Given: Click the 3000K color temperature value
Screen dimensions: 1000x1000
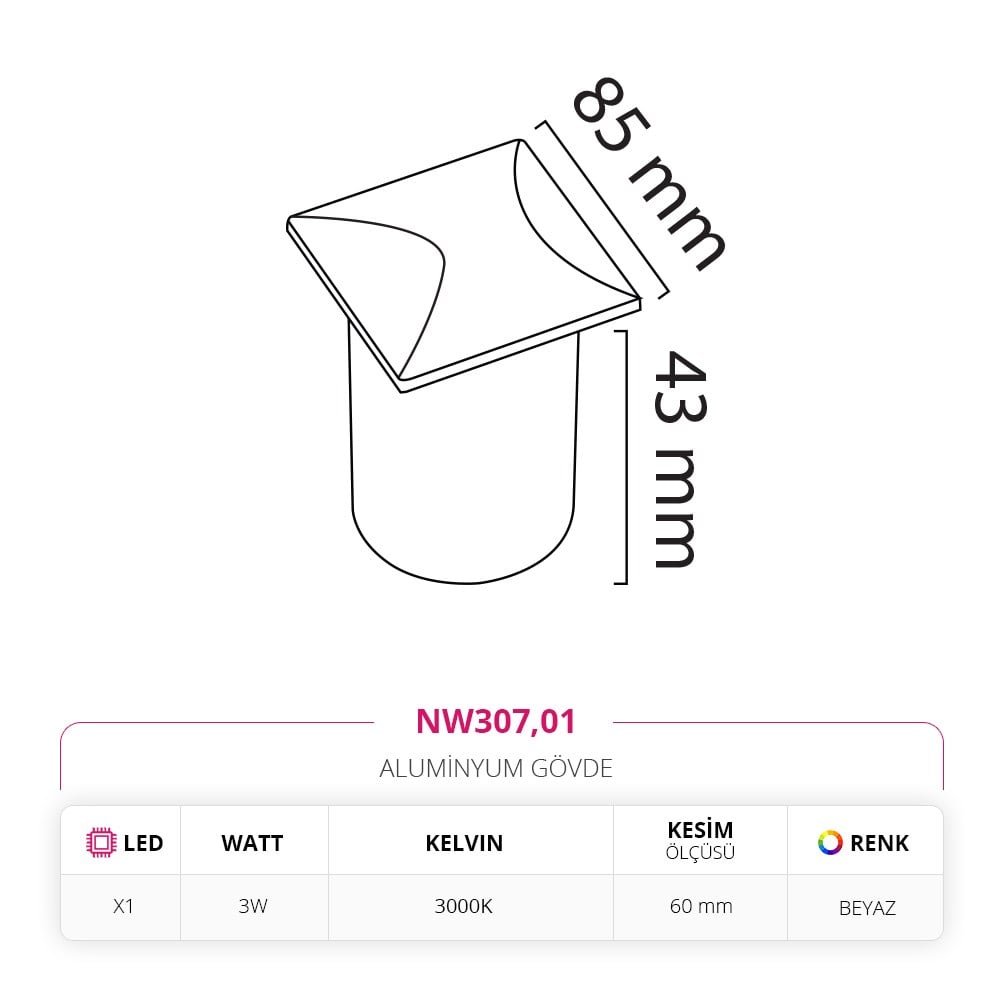Looking at the screenshot, I should pyautogui.click(x=464, y=906).
